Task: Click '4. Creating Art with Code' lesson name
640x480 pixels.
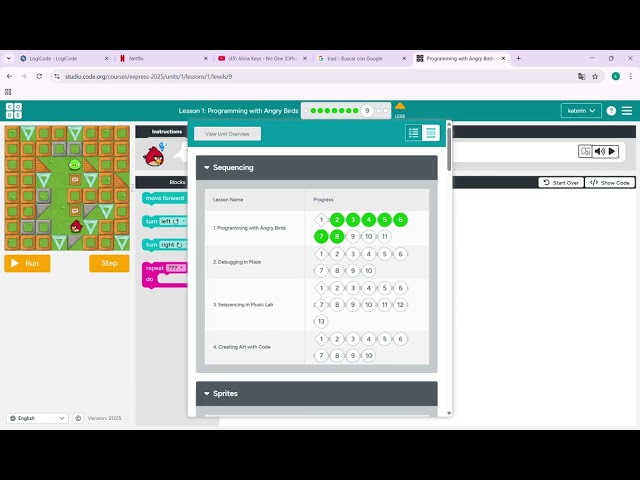Action: [x=242, y=347]
